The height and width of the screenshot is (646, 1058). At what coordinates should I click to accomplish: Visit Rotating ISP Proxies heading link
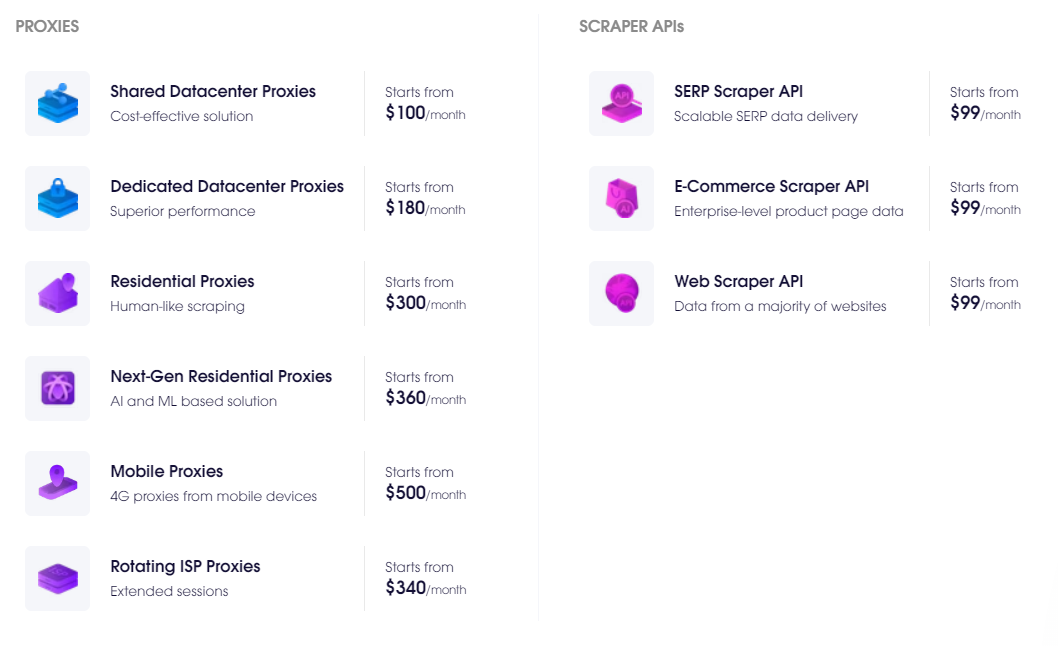point(185,566)
